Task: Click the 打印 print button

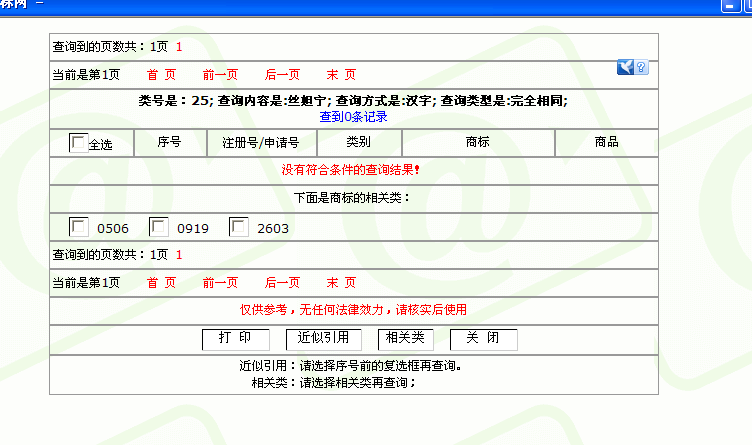Action: [x=235, y=340]
